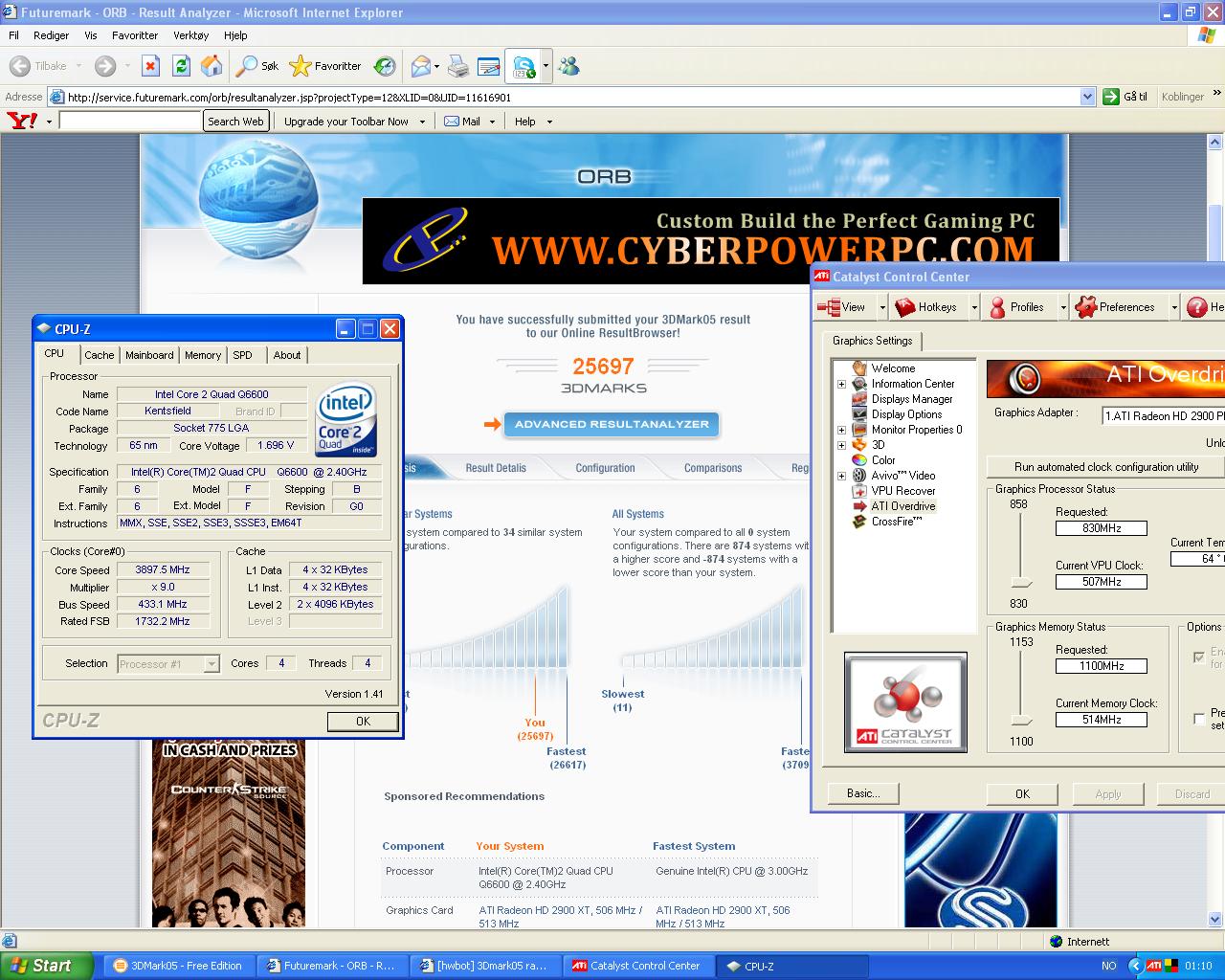Click the Preferences icon in Catalyst Control Center

[x=1085, y=307]
